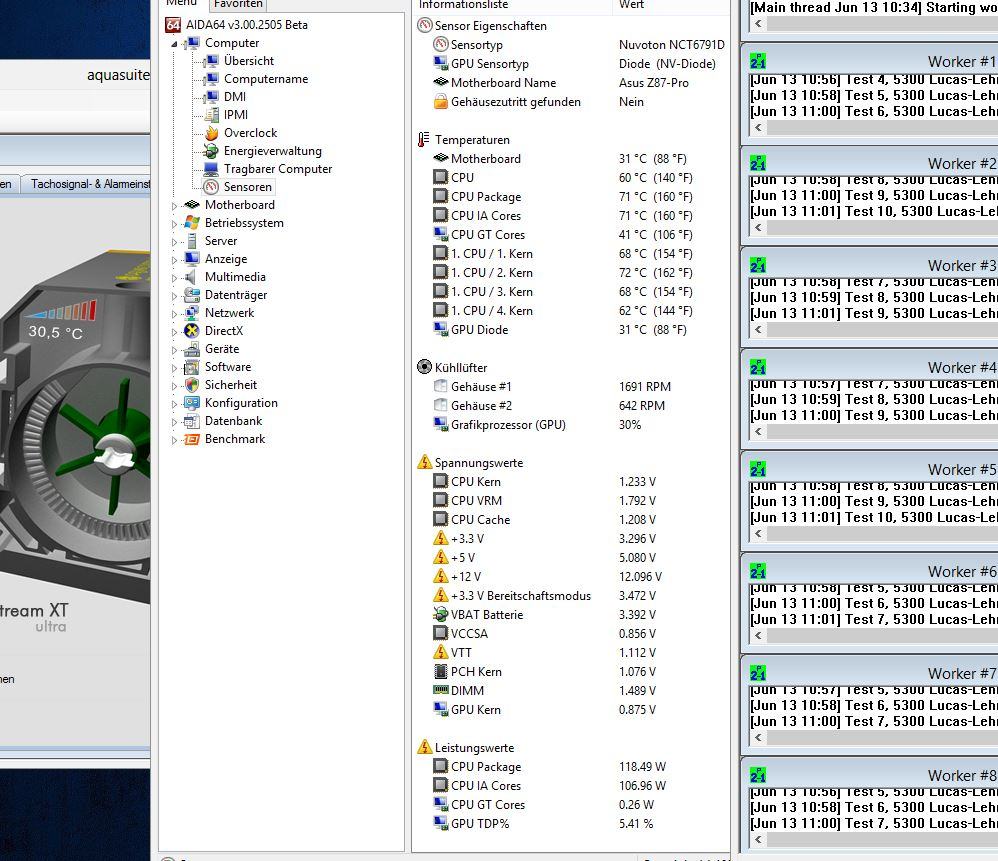Collapse the Computer tree node
Screen dimensions: 998x861
[x=174, y=44]
